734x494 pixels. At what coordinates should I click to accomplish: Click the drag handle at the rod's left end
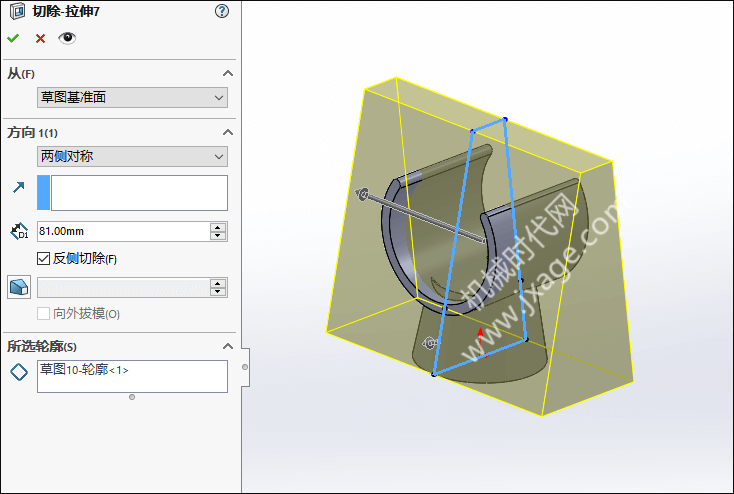[361, 194]
